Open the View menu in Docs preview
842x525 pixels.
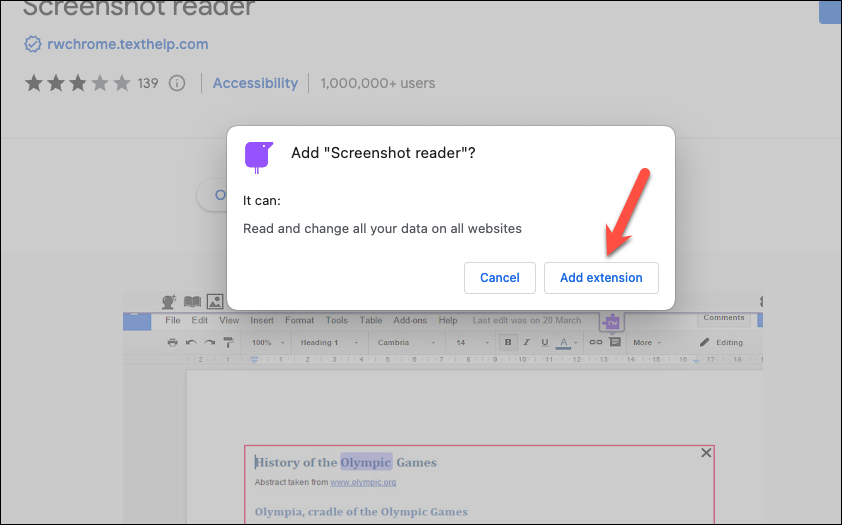(x=229, y=320)
